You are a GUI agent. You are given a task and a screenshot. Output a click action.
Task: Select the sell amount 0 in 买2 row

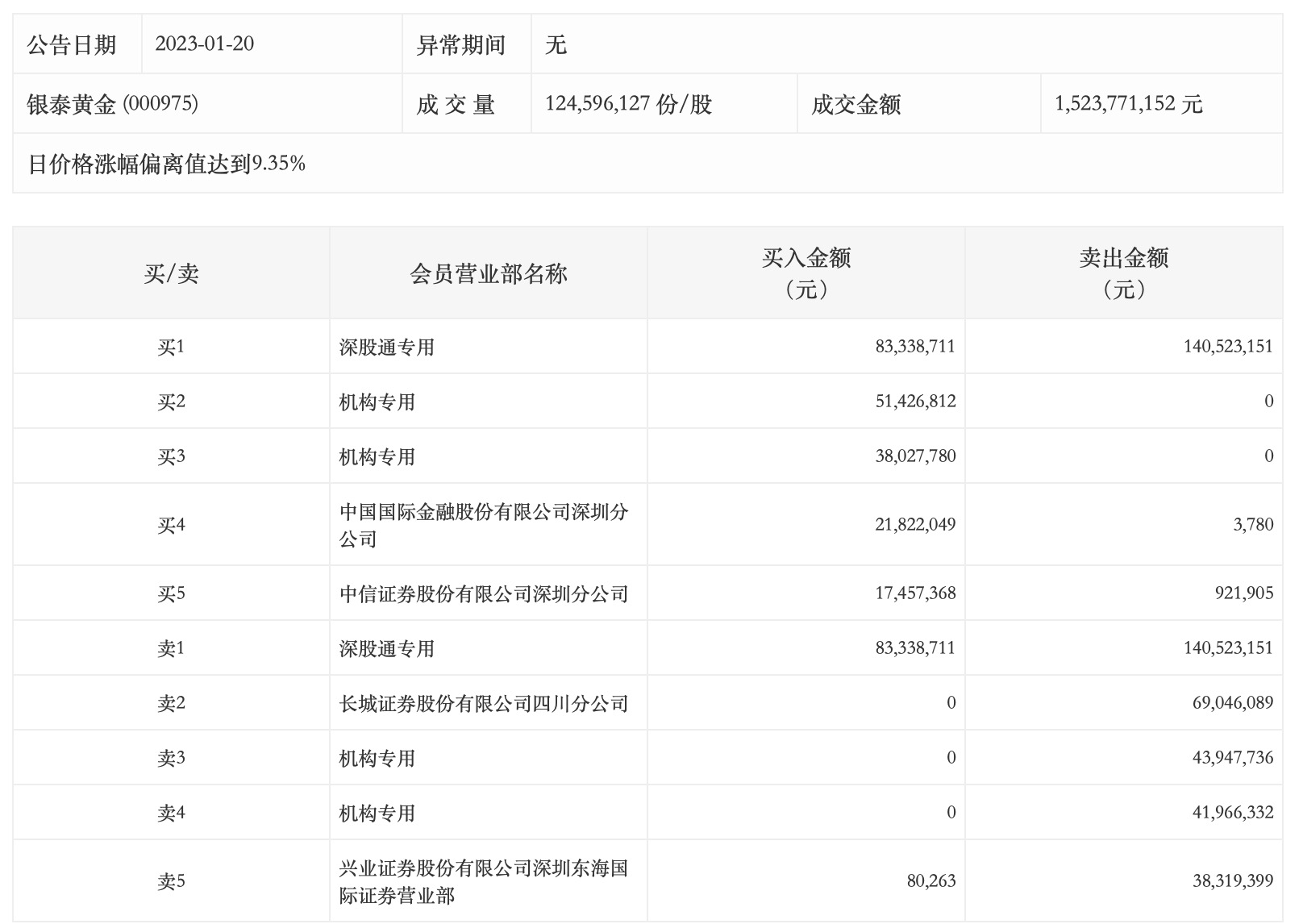pyautogui.click(x=1269, y=402)
